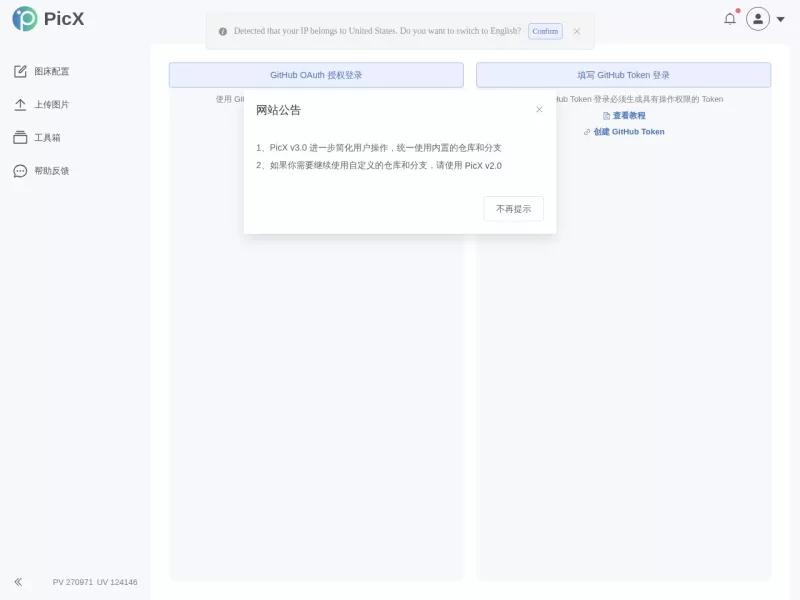Open the 创建 GitHub Token link
The width and height of the screenshot is (800, 600).
click(x=624, y=132)
